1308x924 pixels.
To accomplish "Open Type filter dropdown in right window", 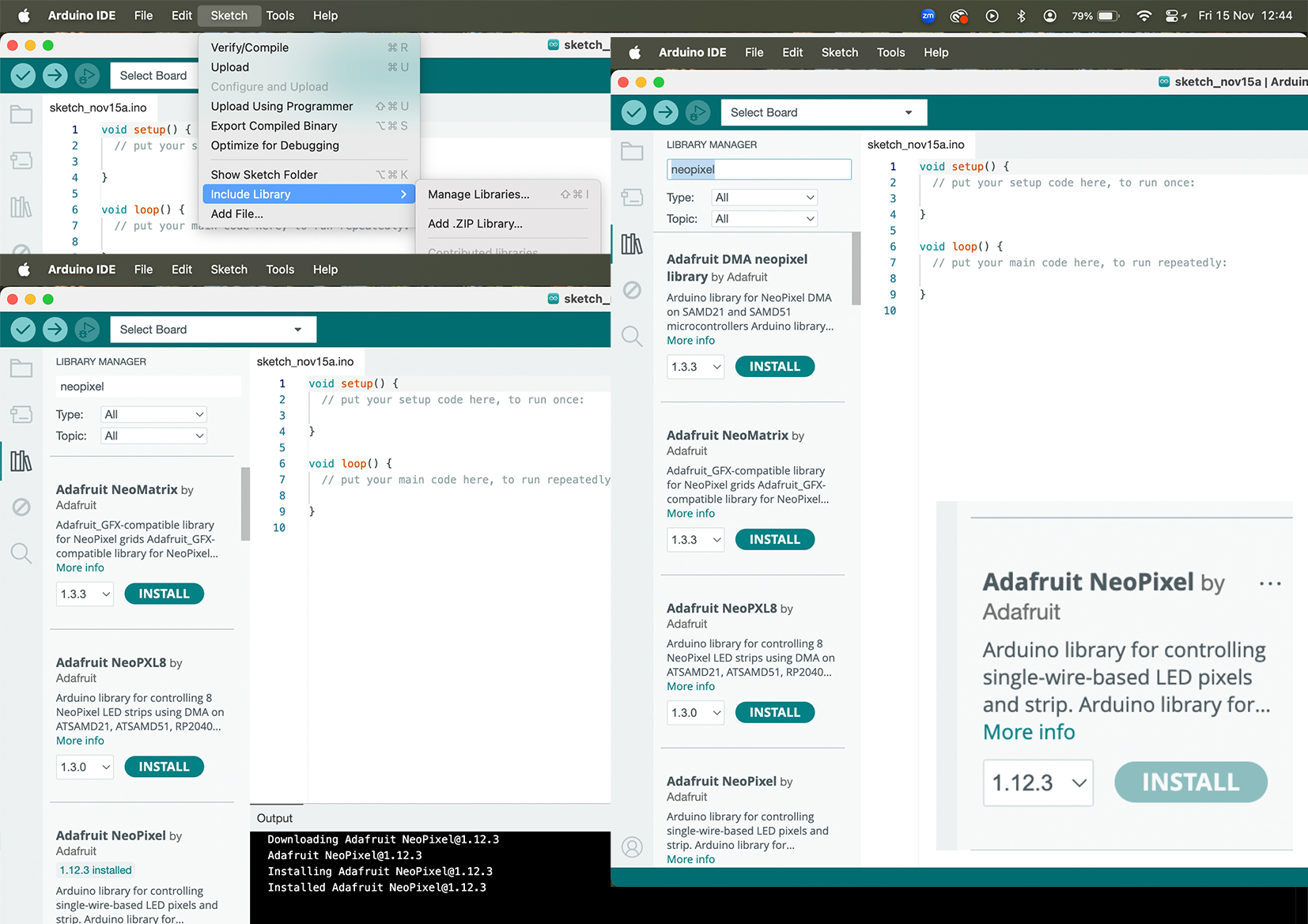I will click(x=765, y=198).
